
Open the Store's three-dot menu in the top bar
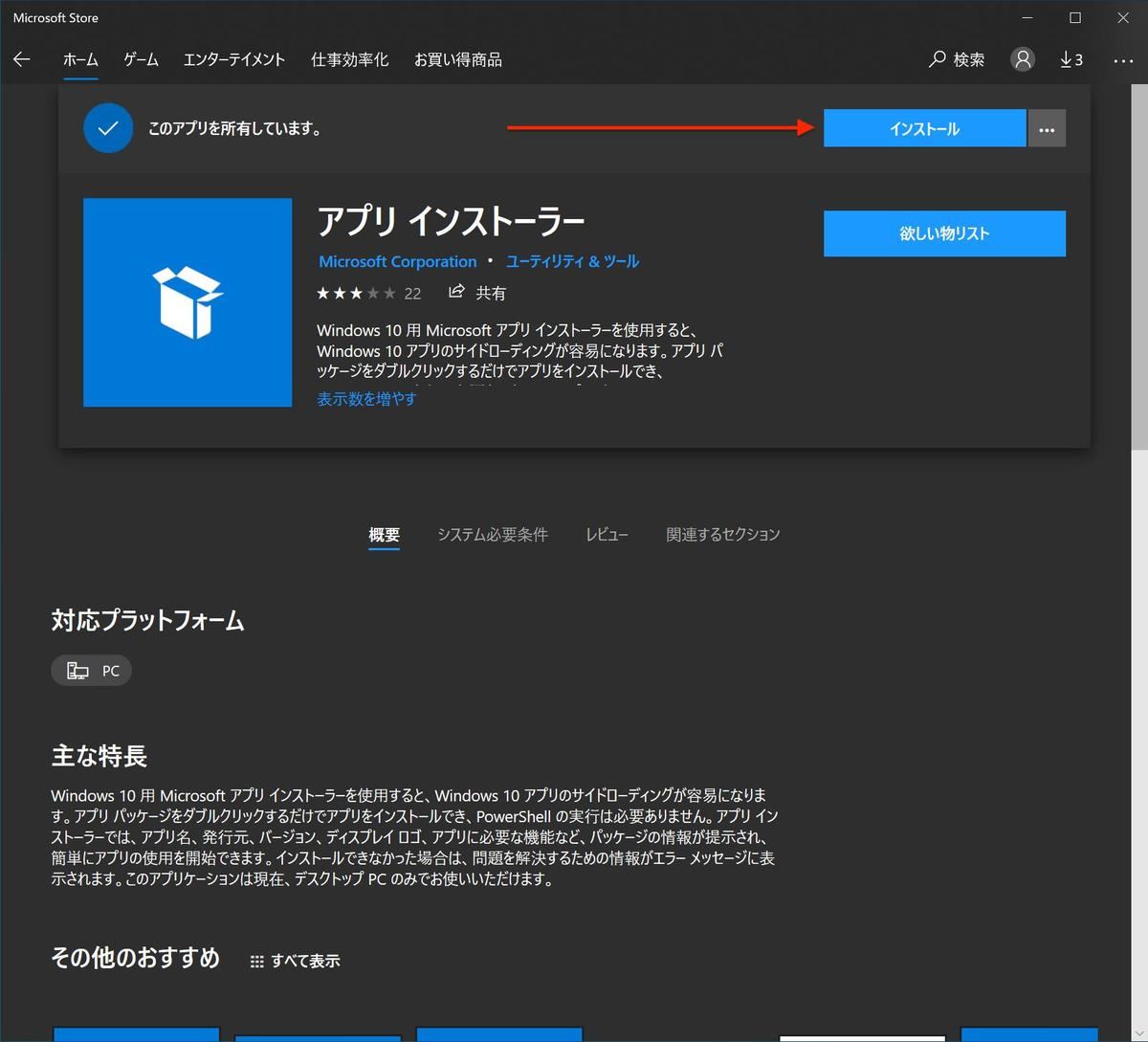tap(1123, 60)
